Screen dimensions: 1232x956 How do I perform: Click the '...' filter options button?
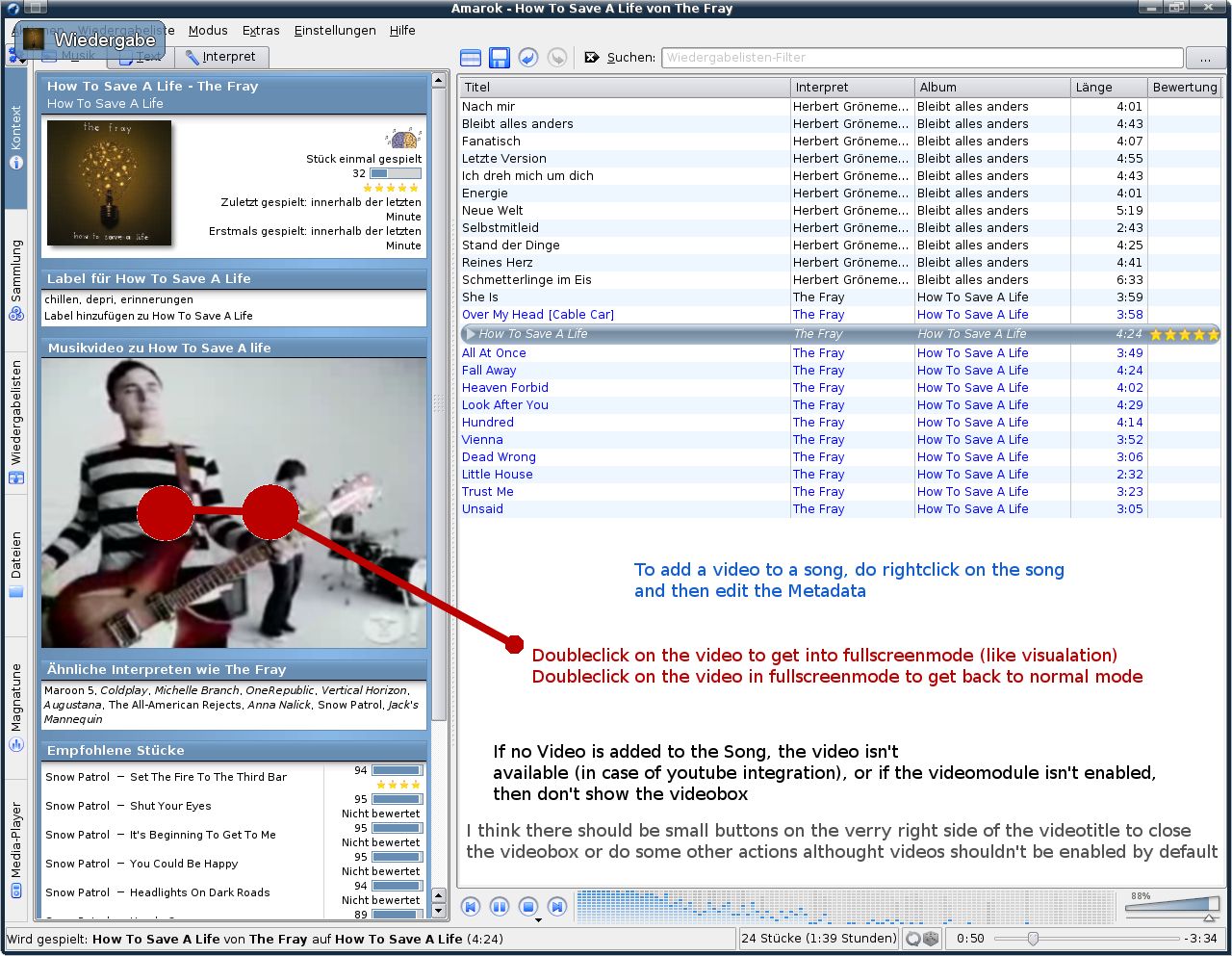(x=1205, y=58)
